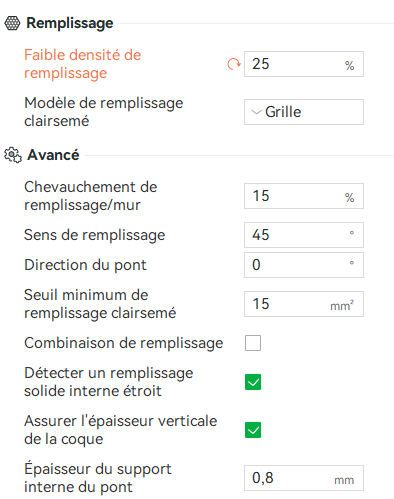
Task: Click the Sens de remplissage angle field
Action: 304,235
